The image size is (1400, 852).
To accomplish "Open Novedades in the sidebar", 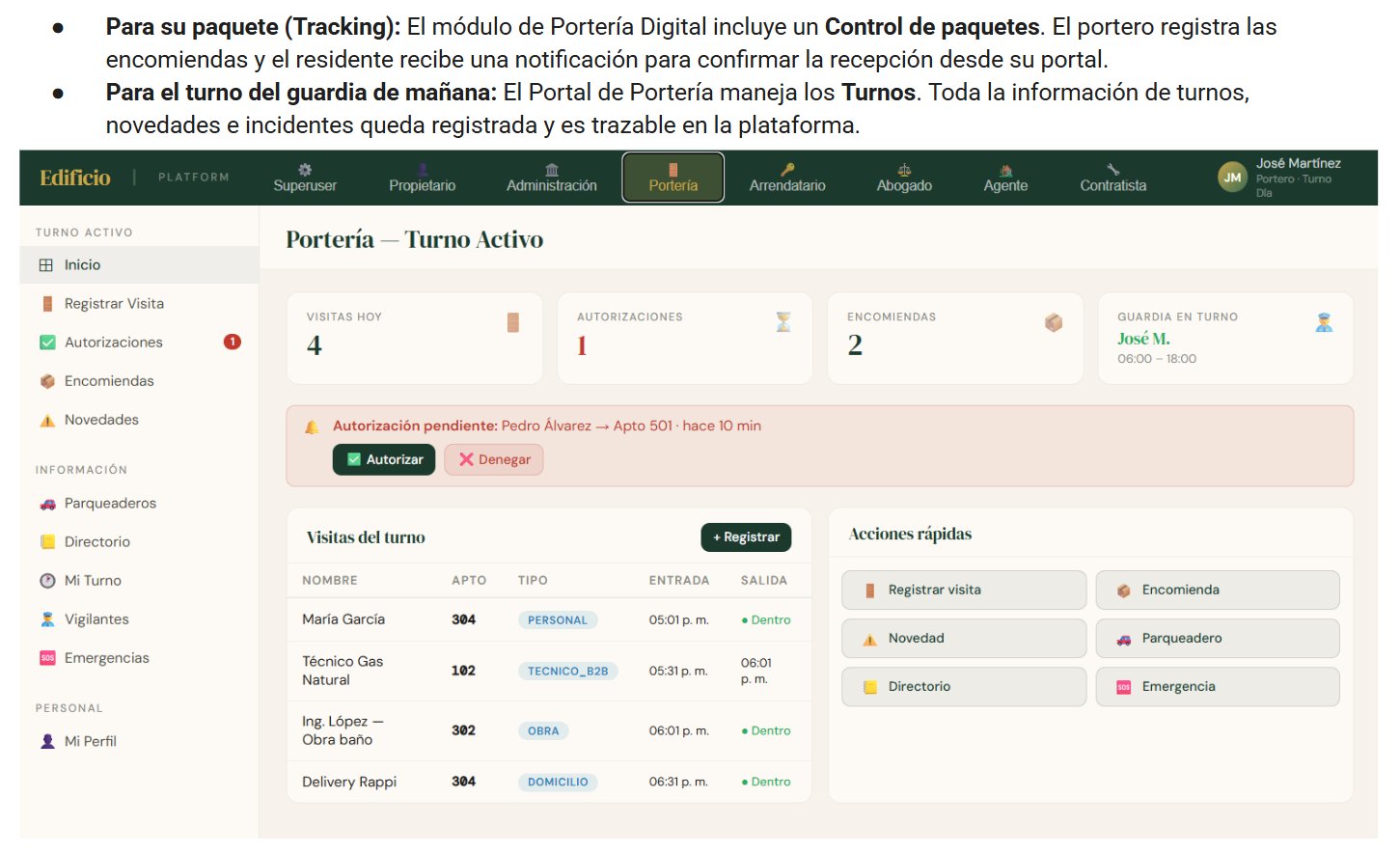I will [139, 420].
